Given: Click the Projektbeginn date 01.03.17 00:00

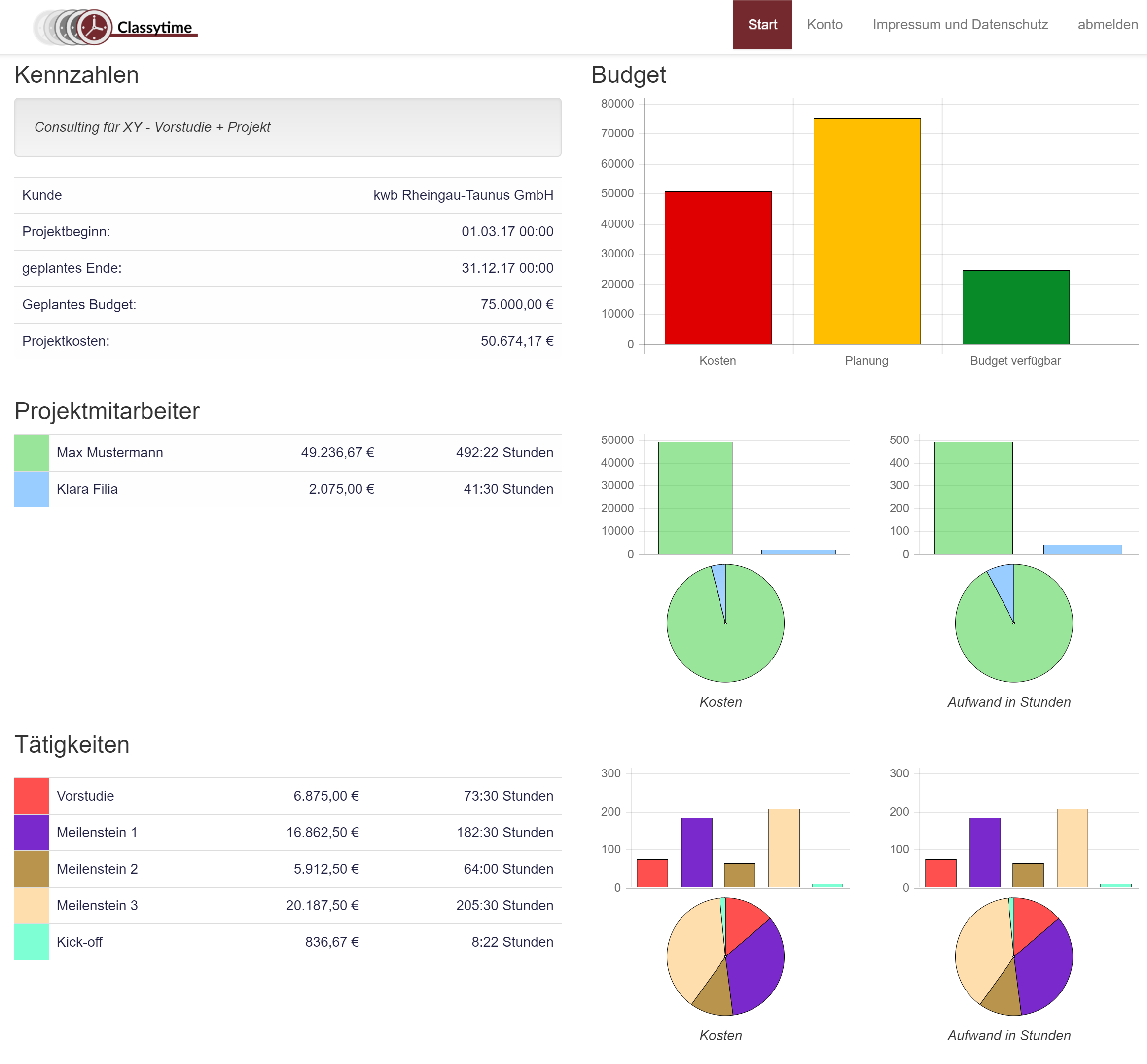Looking at the screenshot, I should point(507,231).
